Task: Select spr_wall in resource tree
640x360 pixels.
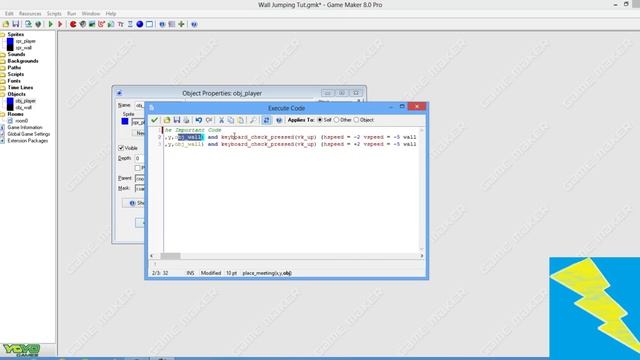Action: 24,48
